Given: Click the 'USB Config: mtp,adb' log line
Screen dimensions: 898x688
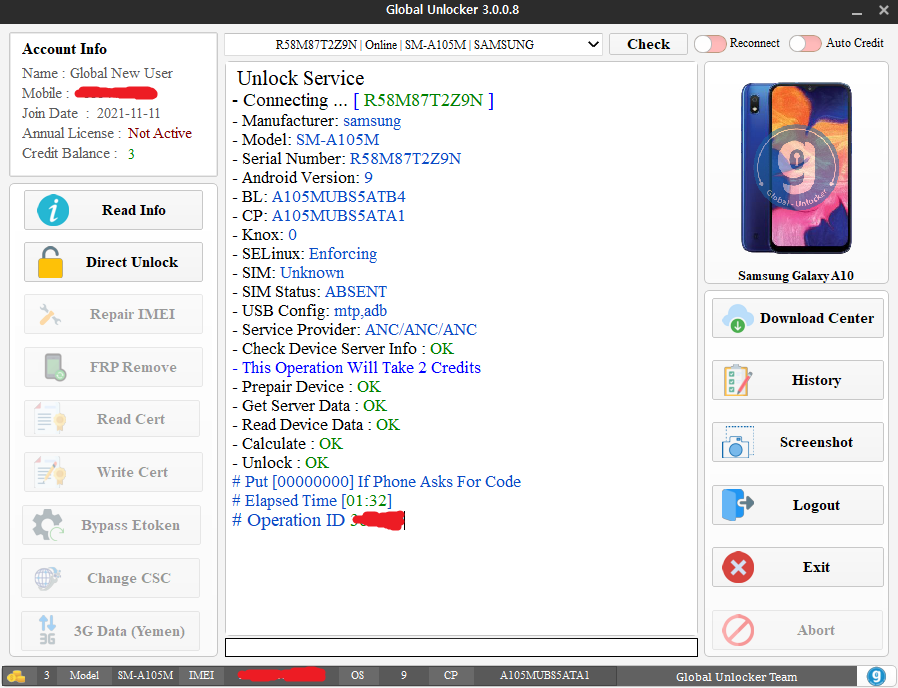Looking at the screenshot, I should [x=310, y=311].
